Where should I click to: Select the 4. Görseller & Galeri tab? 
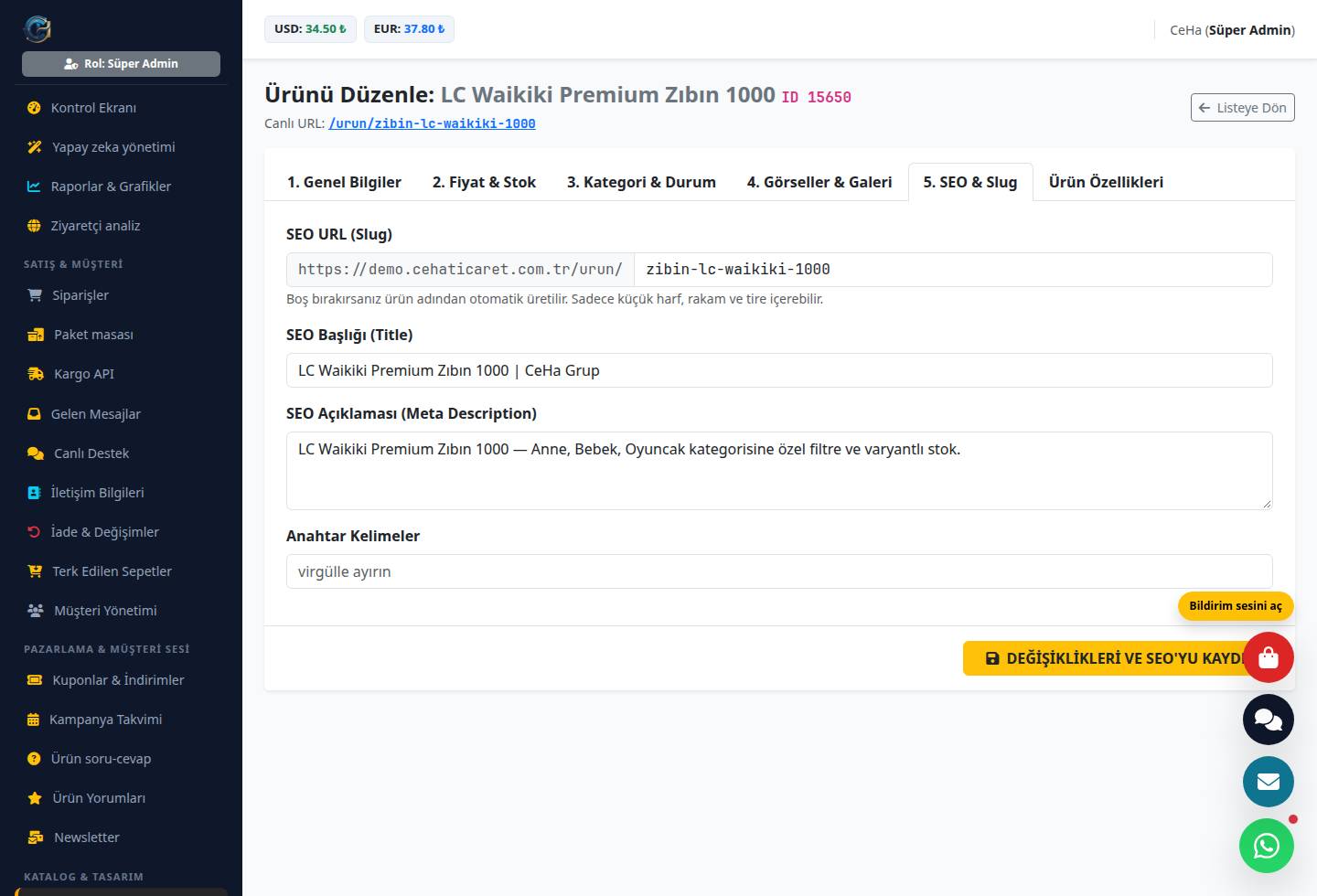click(819, 182)
